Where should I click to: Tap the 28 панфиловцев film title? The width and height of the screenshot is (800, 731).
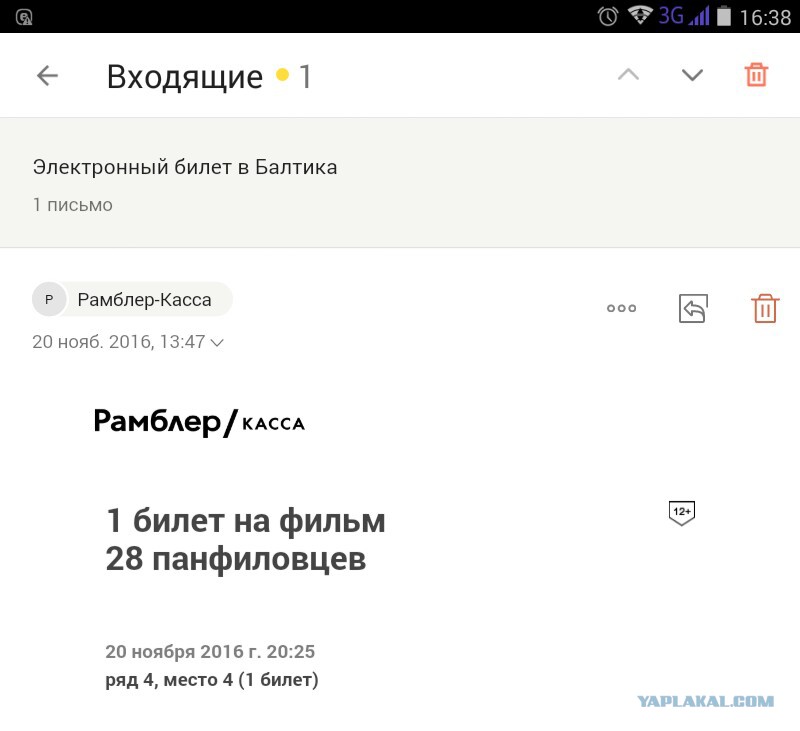pyautogui.click(x=236, y=559)
